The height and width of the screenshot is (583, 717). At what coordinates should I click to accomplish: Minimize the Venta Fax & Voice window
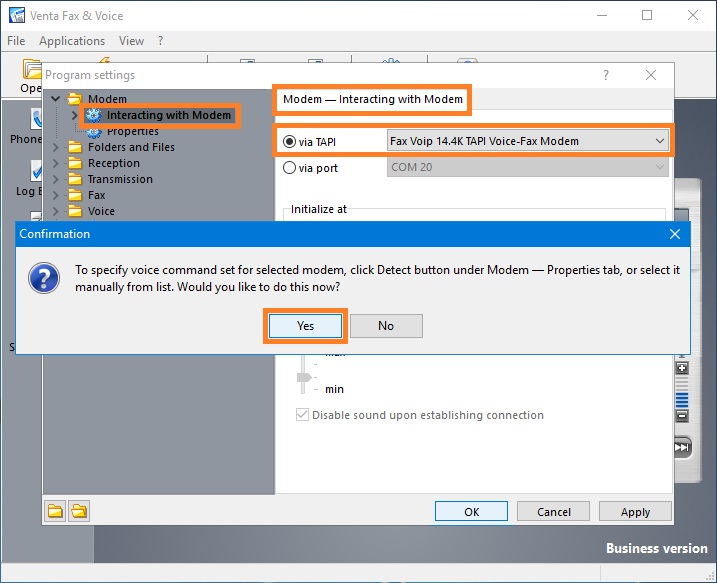coord(602,16)
